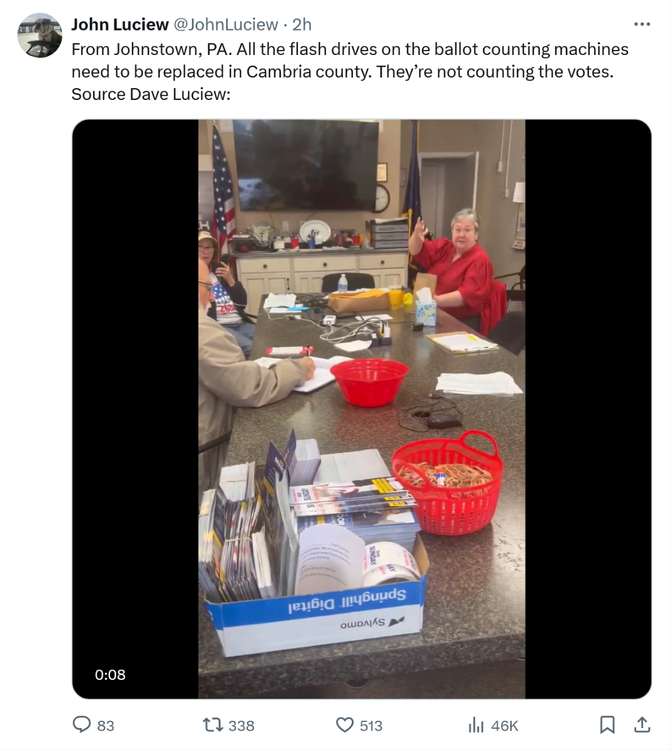The height and width of the screenshot is (750, 671).
Task: Click the repost arrows icon
Action: (x=212, y=725)
